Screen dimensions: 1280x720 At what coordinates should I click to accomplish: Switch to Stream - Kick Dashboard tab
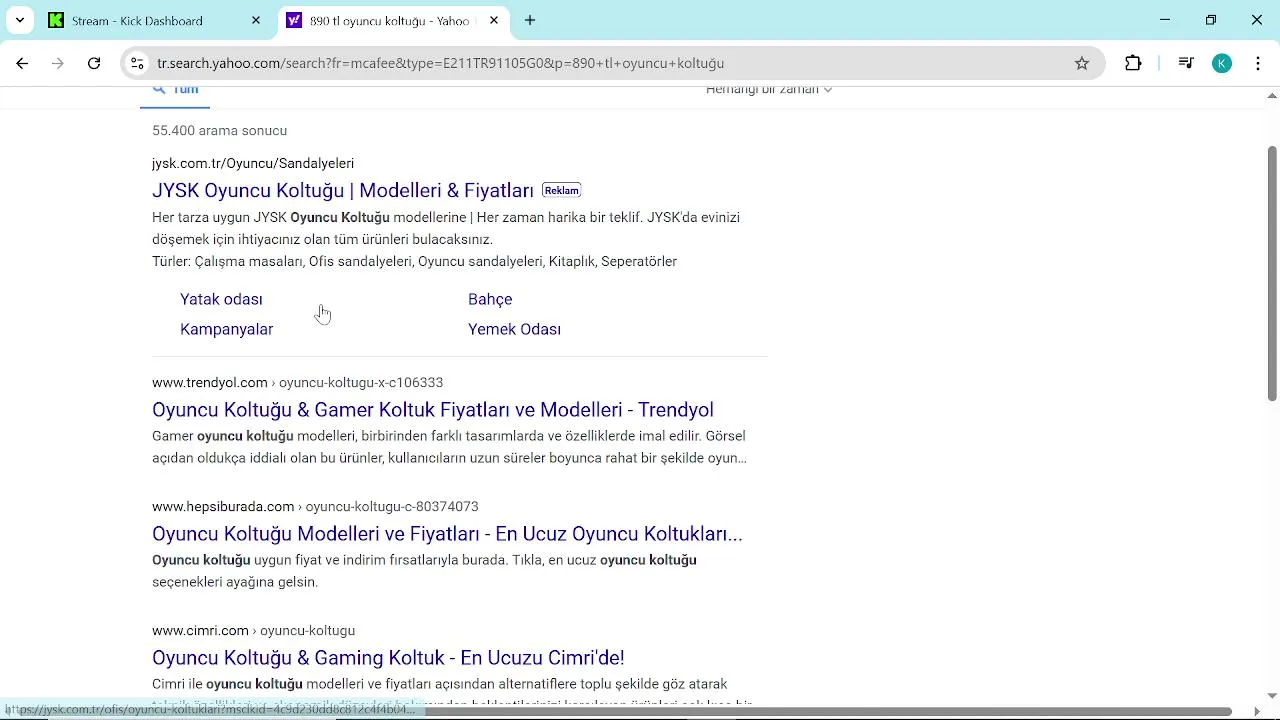(155, 20)
